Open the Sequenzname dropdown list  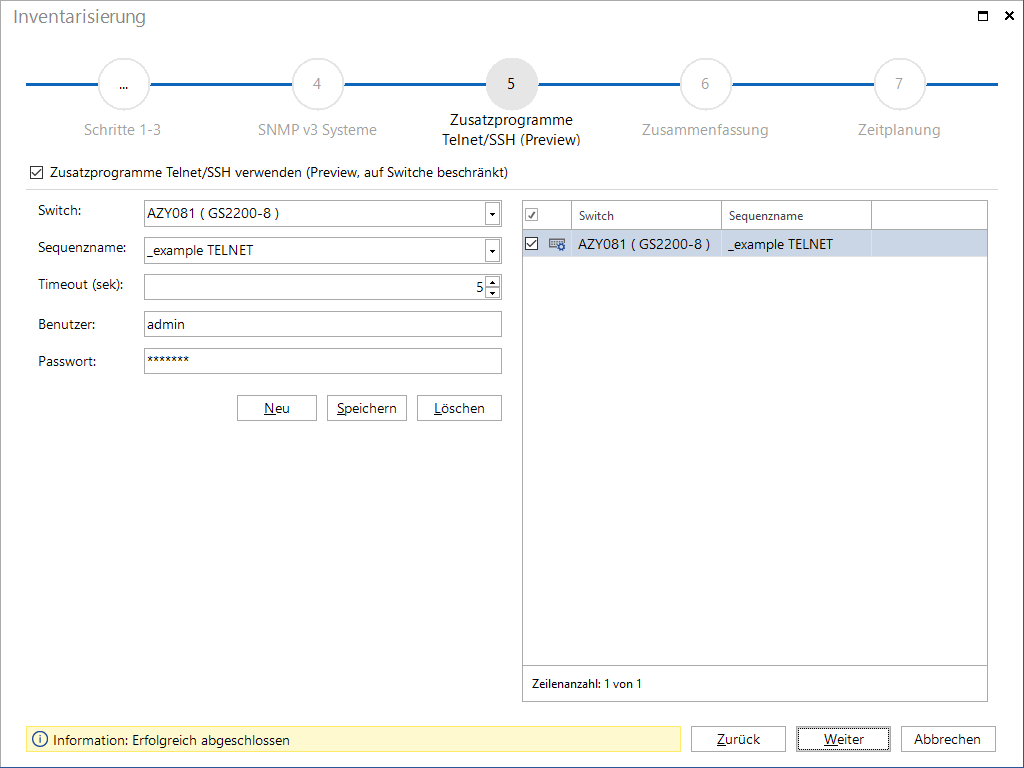[492, 251]
